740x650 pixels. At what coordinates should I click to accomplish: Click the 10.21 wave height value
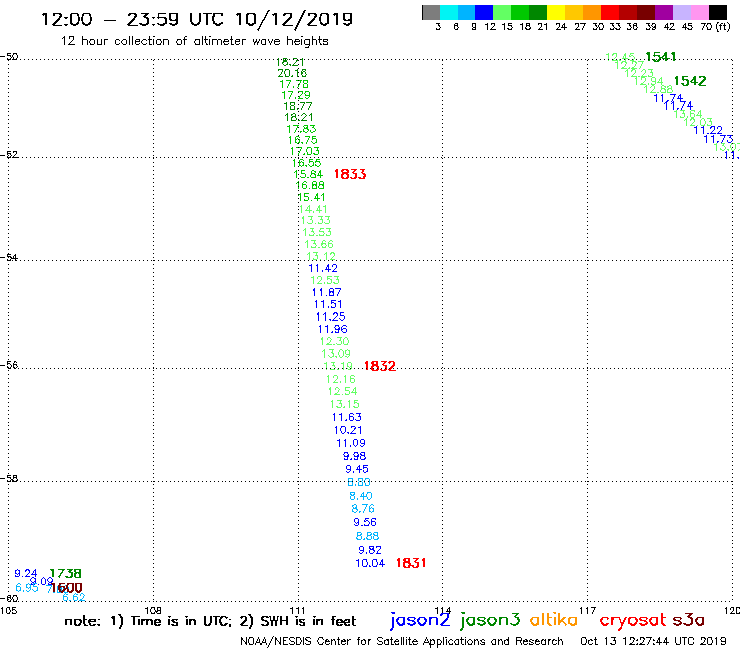pos(348,431)
